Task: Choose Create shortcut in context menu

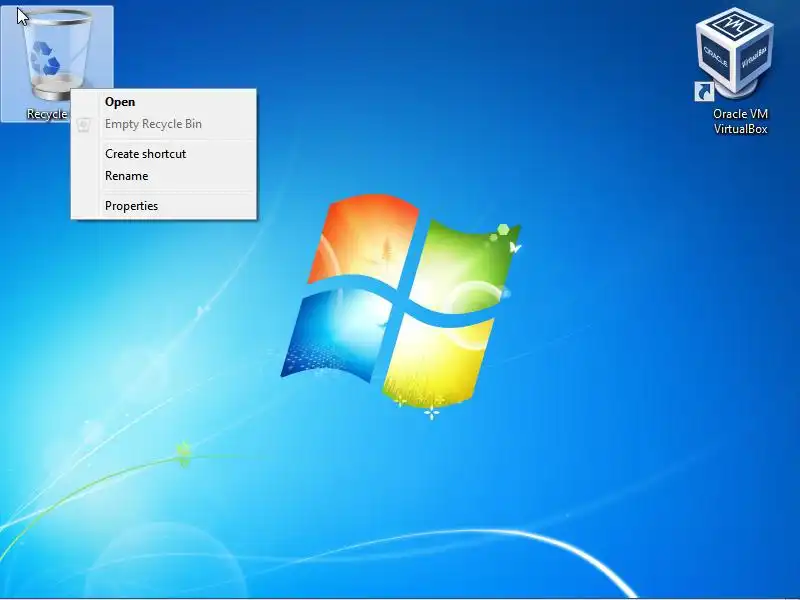Action: tap(163, 154)
